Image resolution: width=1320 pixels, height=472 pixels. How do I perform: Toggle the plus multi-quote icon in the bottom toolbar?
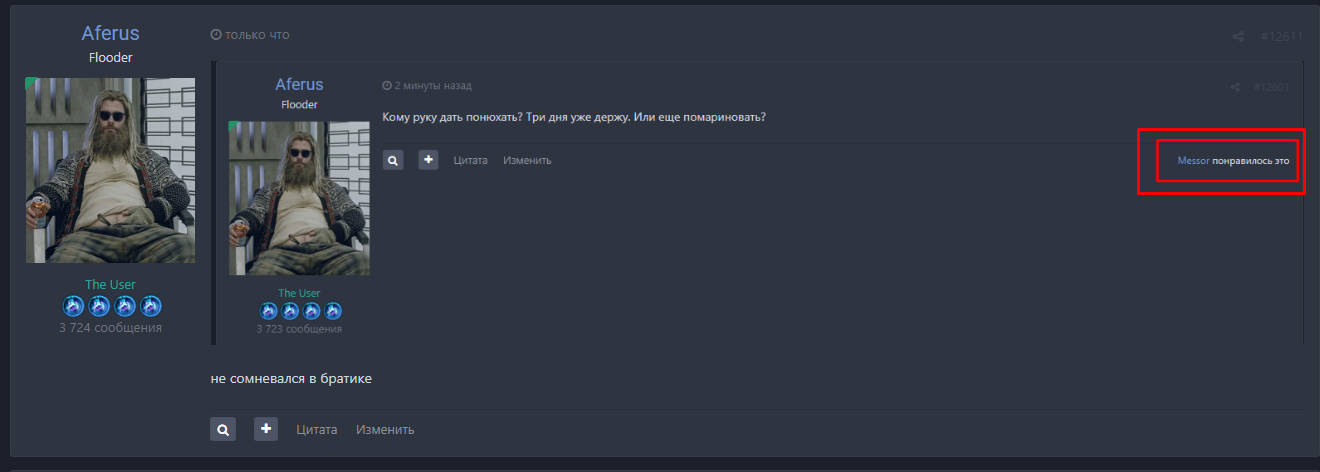265,429
